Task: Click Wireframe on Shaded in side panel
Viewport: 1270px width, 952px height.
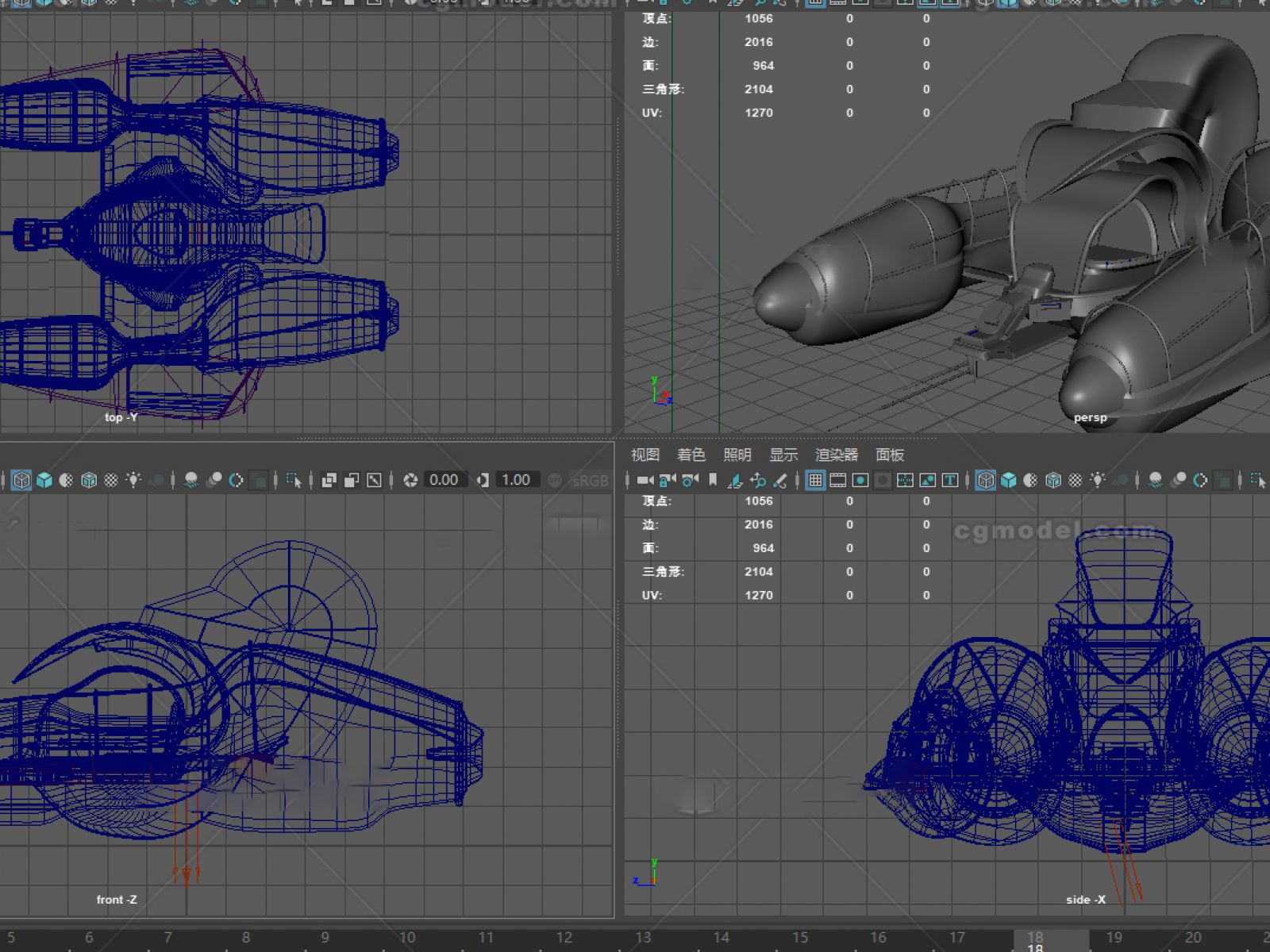Action: pyautogui.click(x=1053, y=480)
